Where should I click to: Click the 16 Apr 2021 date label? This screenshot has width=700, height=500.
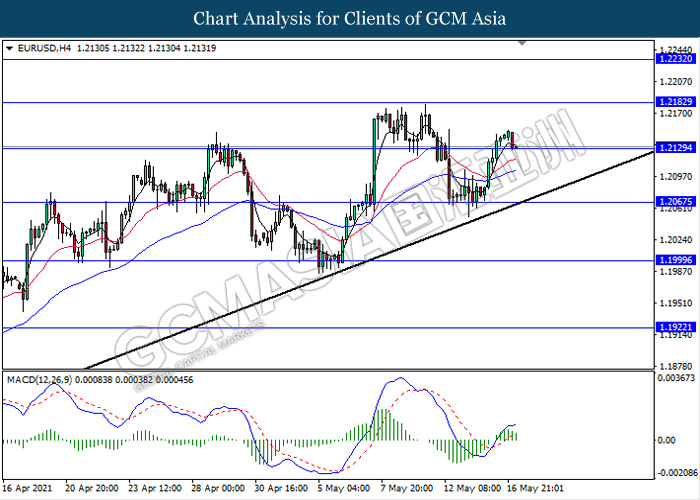coord(27,489)
